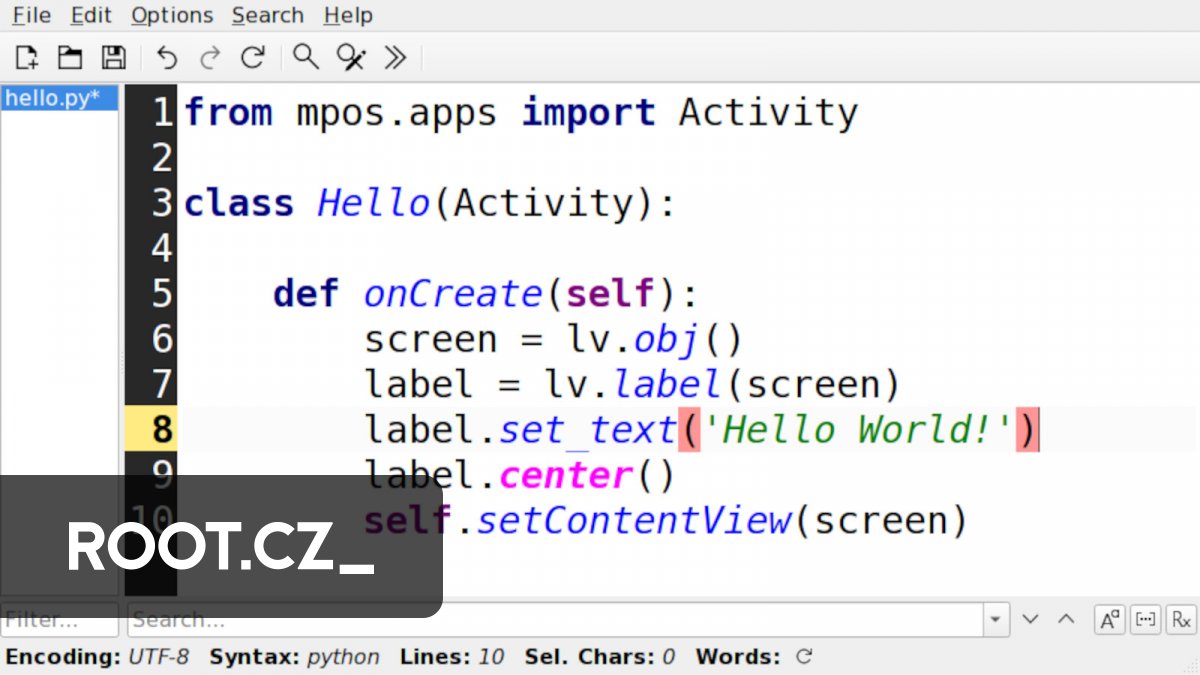Redo the last edit
This screenshot has width=1200, height=675.
[210, 57]
